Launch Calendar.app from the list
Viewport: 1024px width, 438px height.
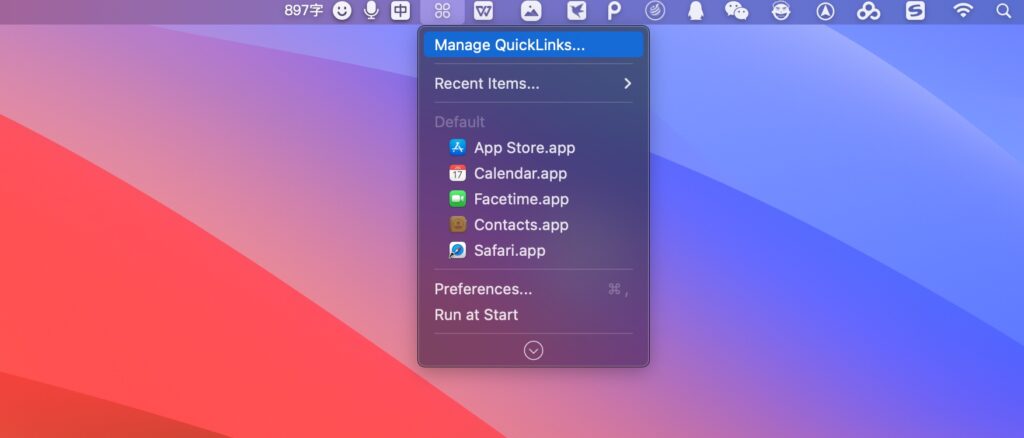pyautogui.click(x=520, y=174)
